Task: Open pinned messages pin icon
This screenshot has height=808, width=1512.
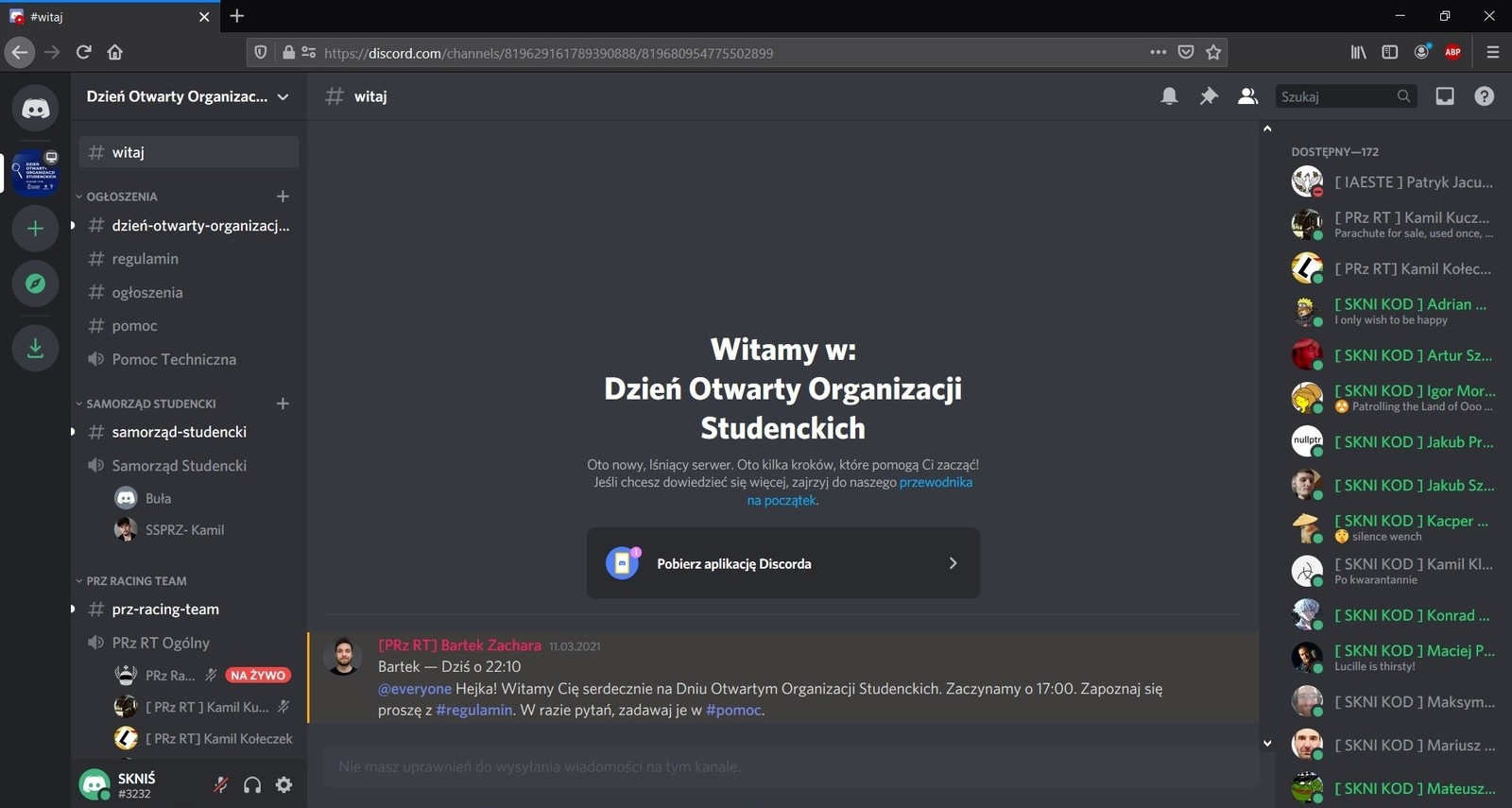Action: [x=1209, y=96]
